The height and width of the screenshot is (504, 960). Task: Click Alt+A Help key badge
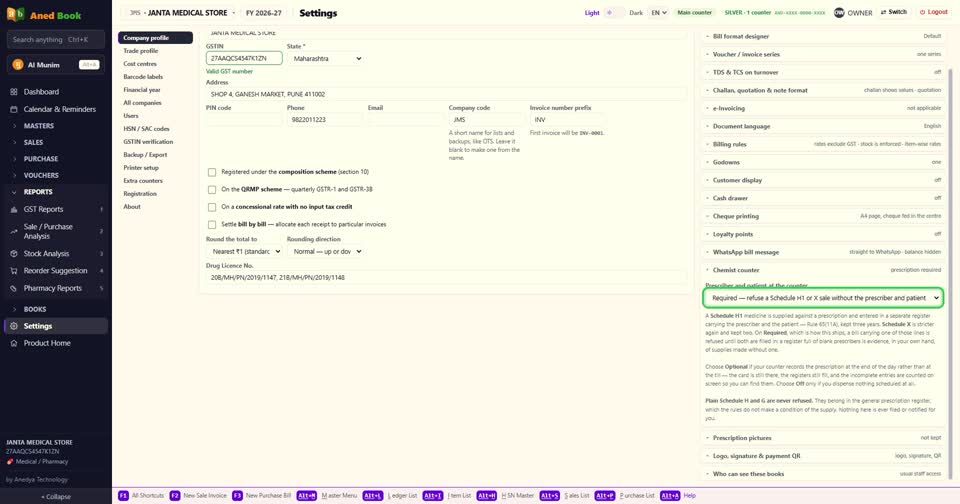pyautogui.click(x=670, y=495)
